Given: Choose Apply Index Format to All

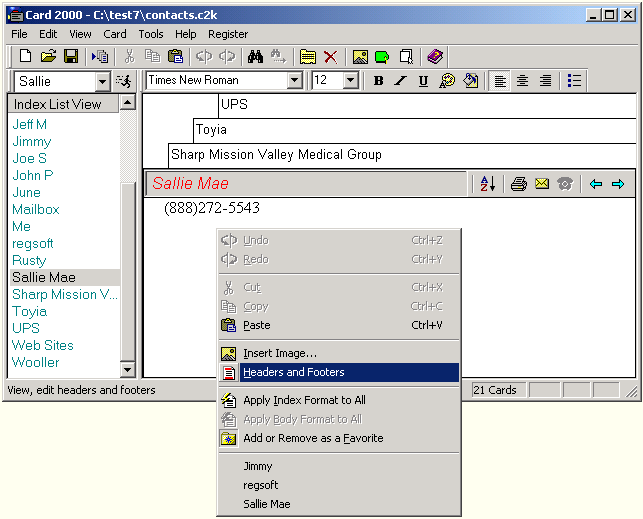Looking at the screenshot, I should pos(339,400).
